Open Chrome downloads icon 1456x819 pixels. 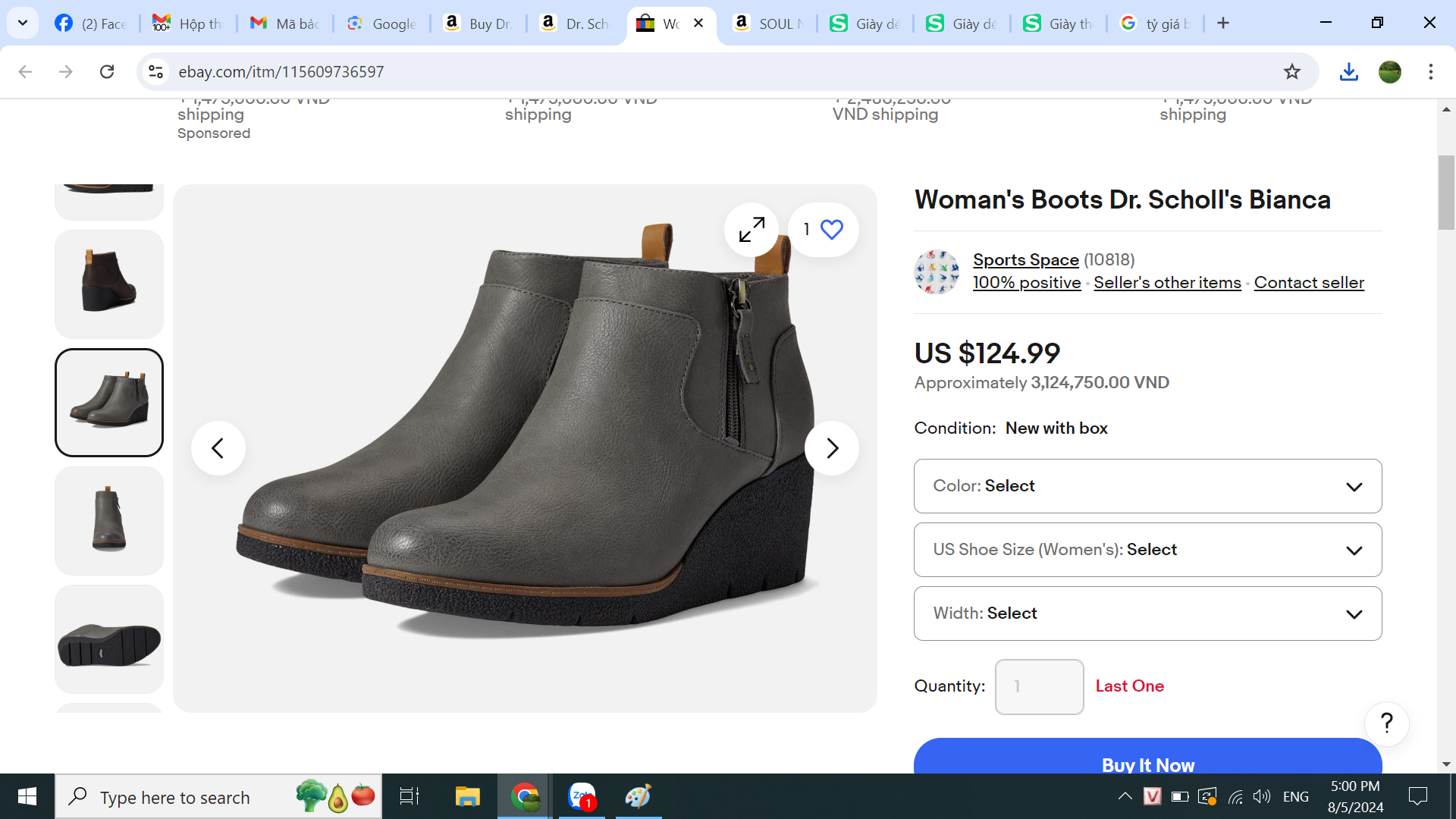pyautogui.click(x=1348, y=71)
